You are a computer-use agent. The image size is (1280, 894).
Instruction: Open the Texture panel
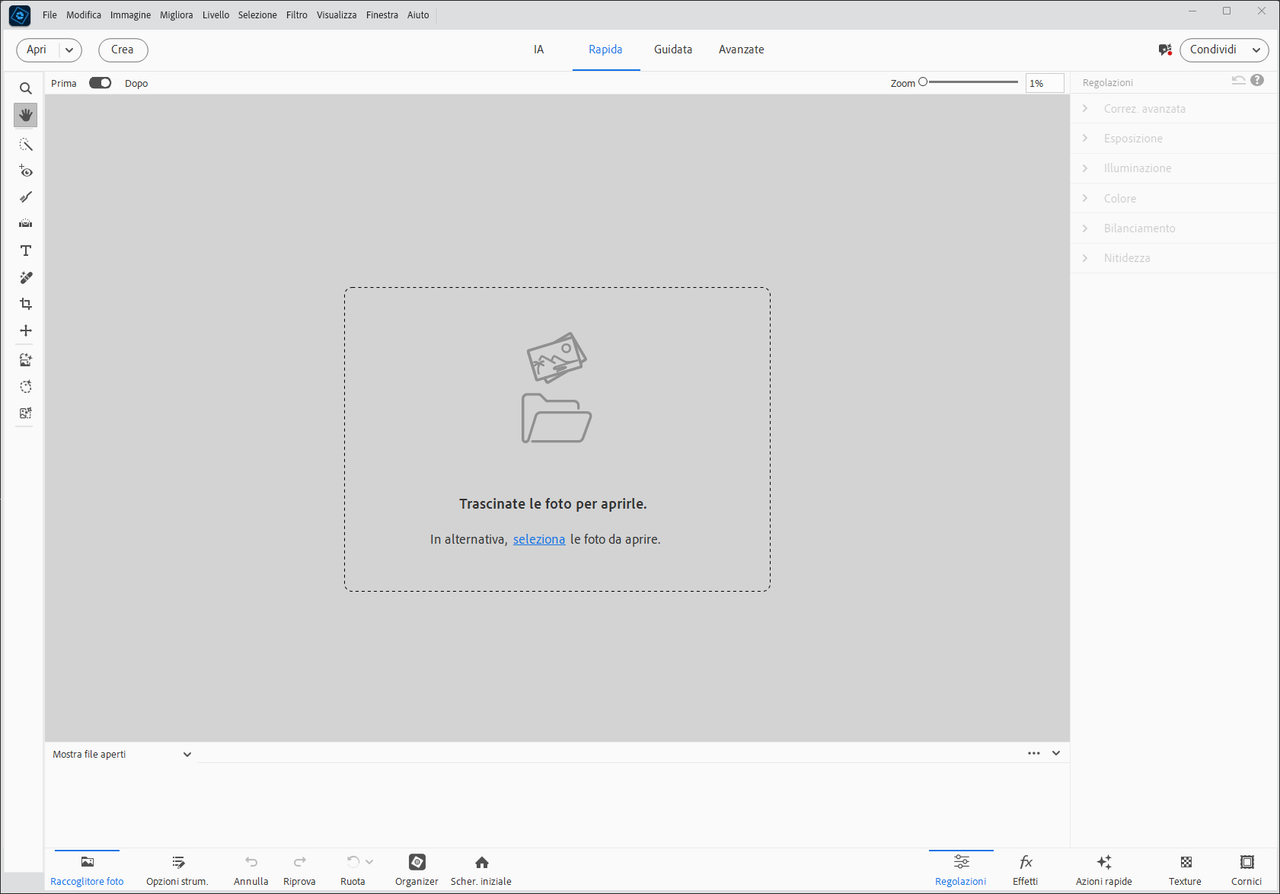1185,870
